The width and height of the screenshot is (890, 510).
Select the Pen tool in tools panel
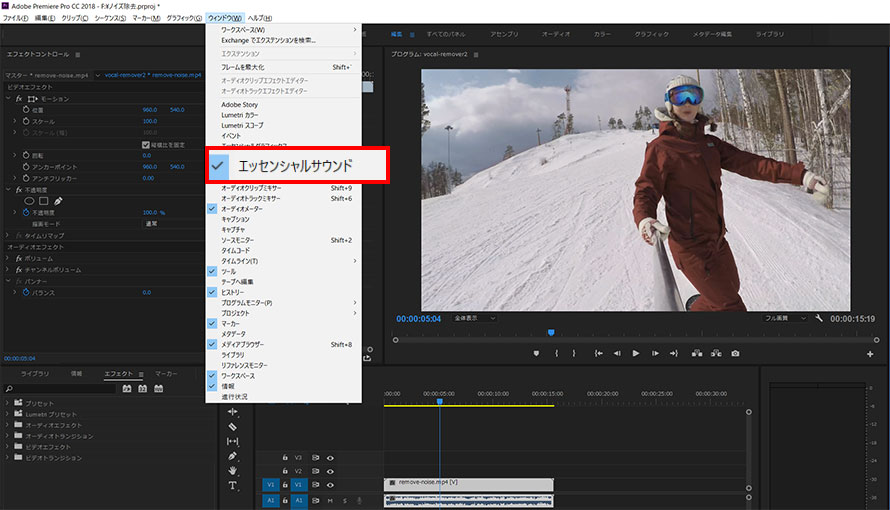pos(233,456)
